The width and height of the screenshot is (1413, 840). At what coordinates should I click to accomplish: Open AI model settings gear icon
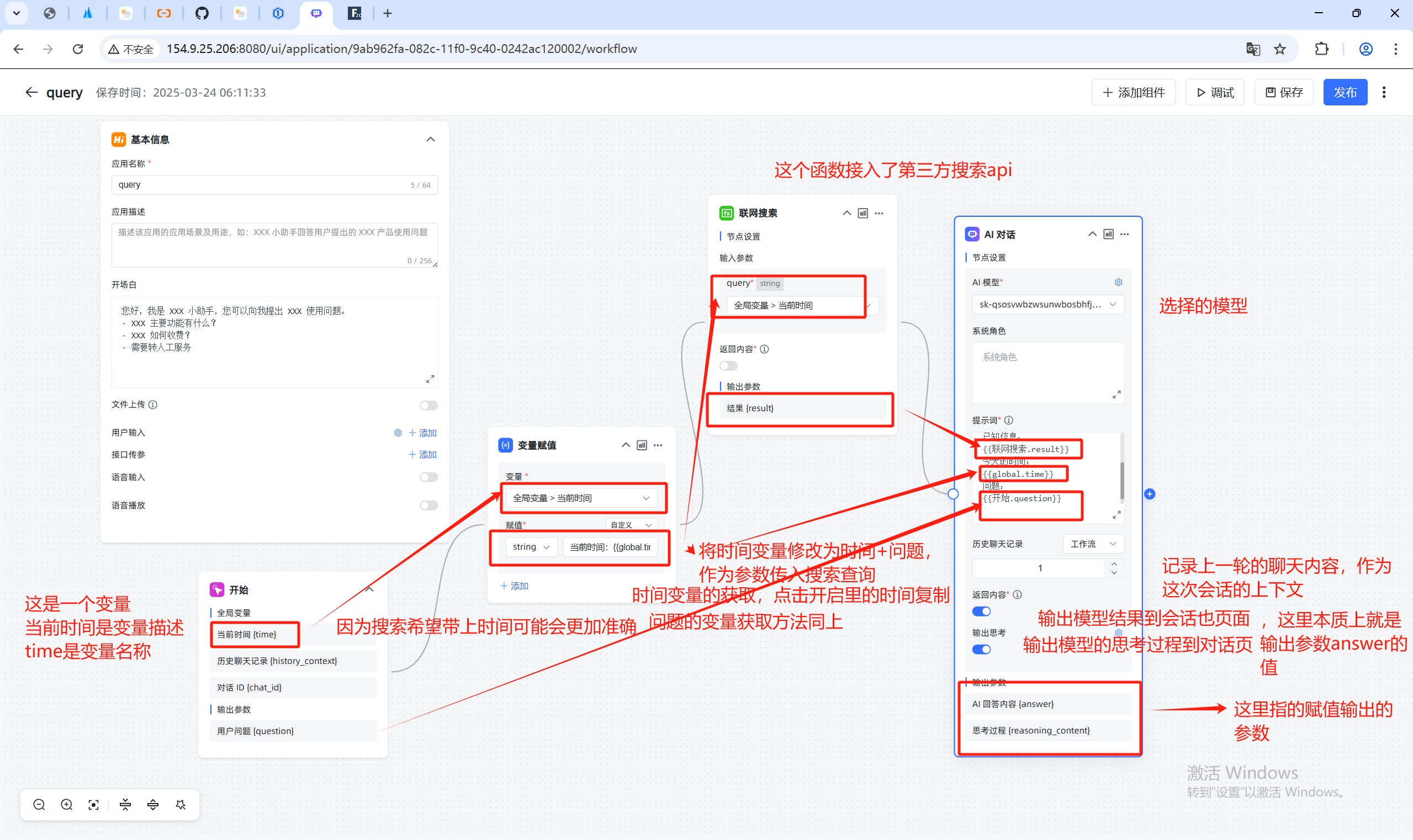tap(1118, 282)
